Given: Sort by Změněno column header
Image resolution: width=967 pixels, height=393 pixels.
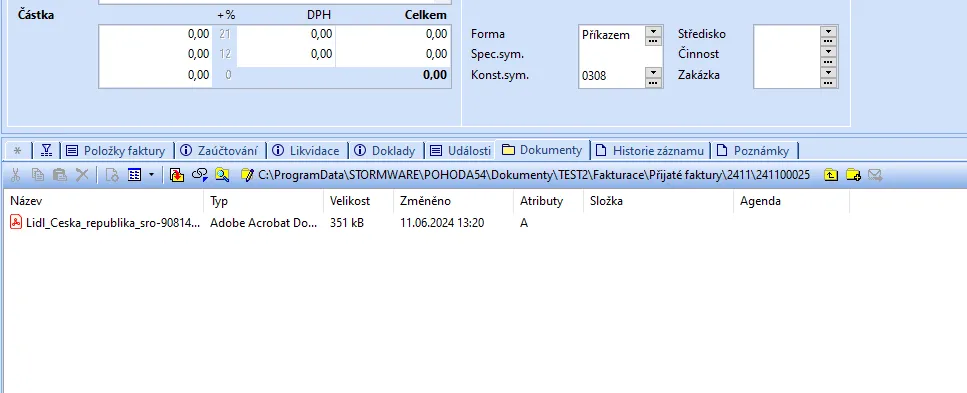Looking at the screenshot, I should tap(453, 201).
